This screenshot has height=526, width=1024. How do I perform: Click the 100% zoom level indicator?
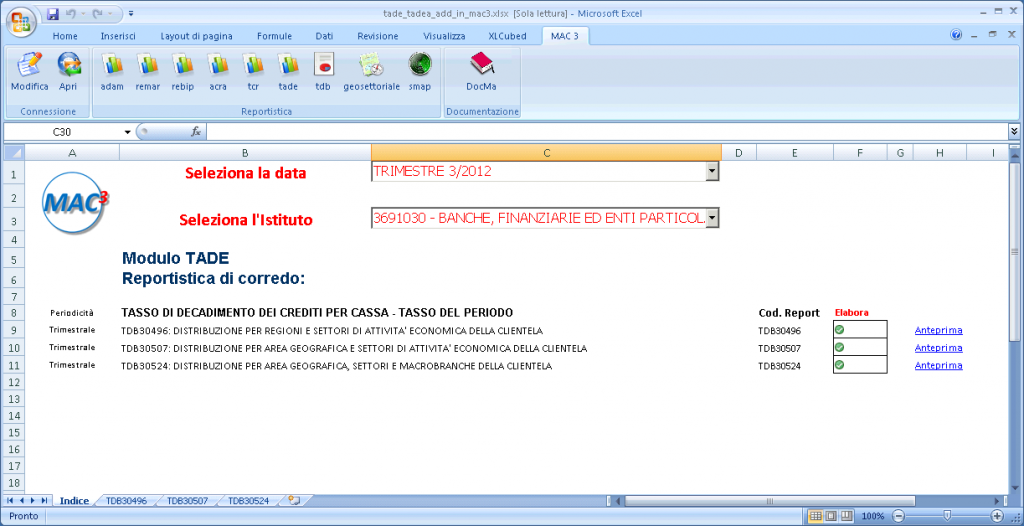pyautogui.click(x=872, y=516)
